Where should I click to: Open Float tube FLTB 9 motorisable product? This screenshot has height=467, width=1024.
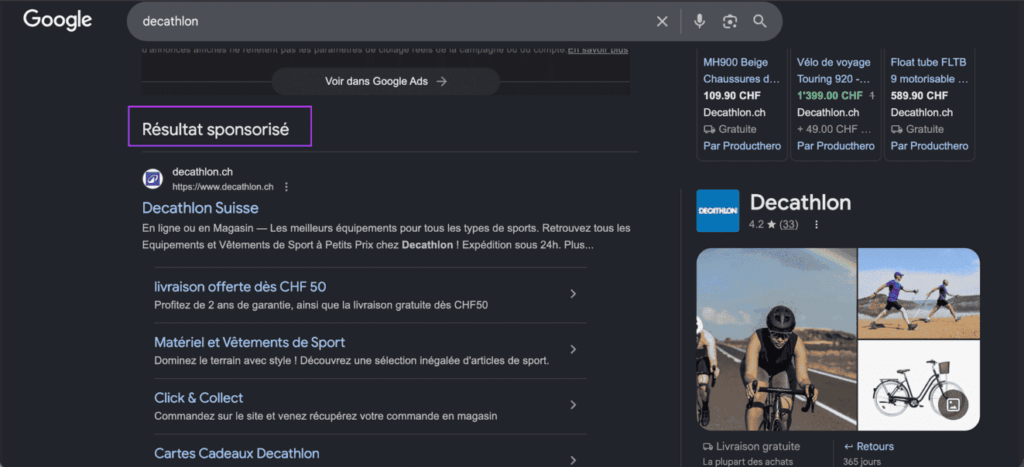click(929, 71)
